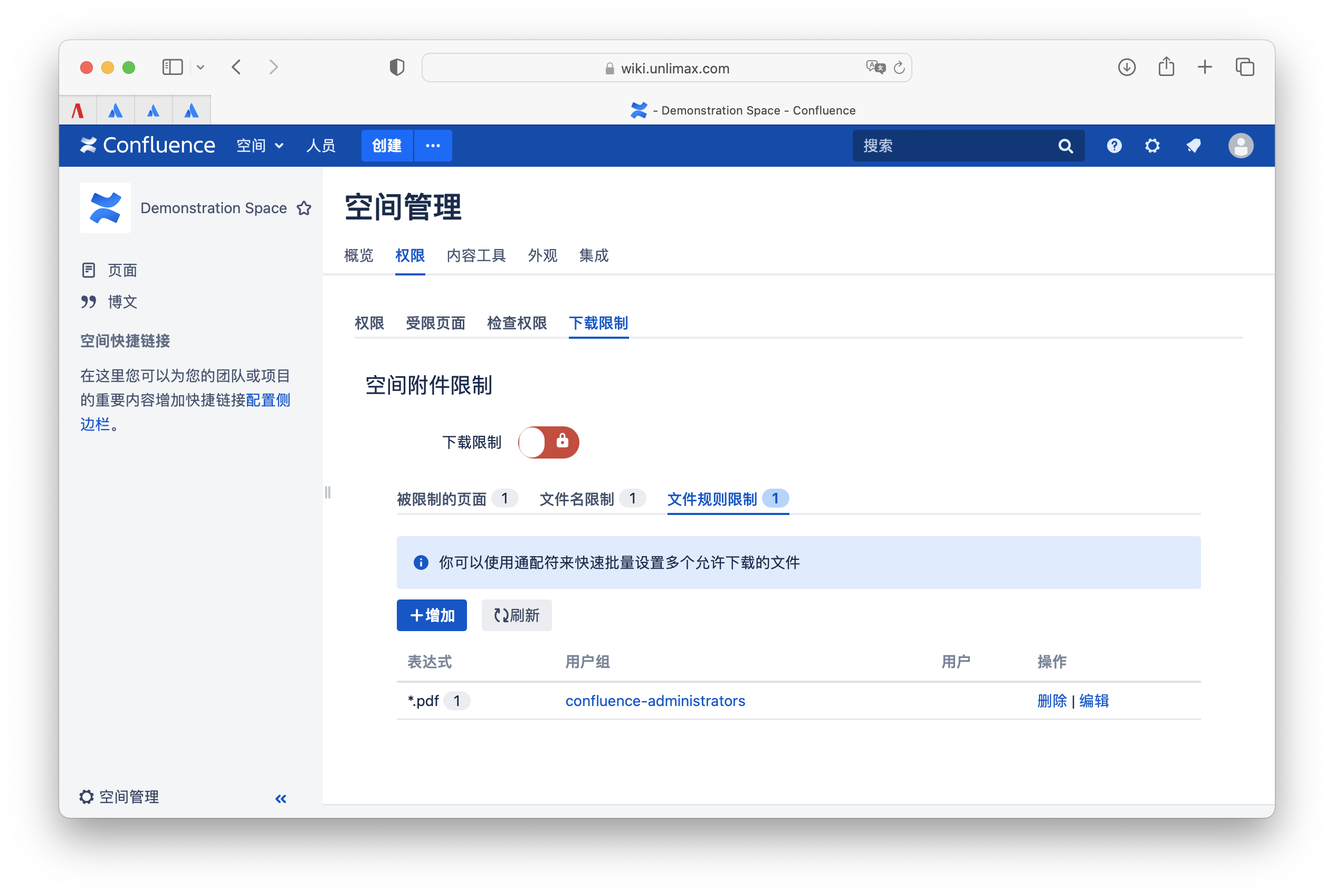This screenshot has height=896, width=1334.
Task: Open the more create options ellipsis
Action: click(433, 146)
